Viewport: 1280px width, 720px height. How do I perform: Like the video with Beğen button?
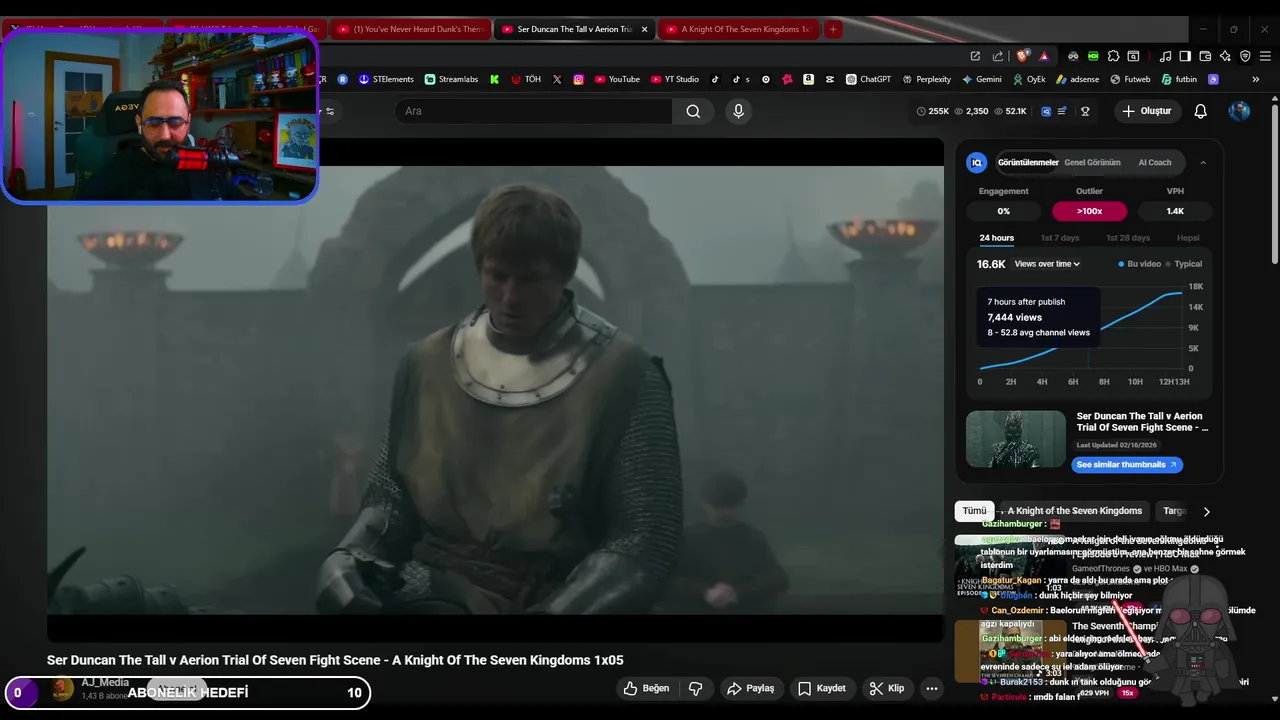point(646,688)
